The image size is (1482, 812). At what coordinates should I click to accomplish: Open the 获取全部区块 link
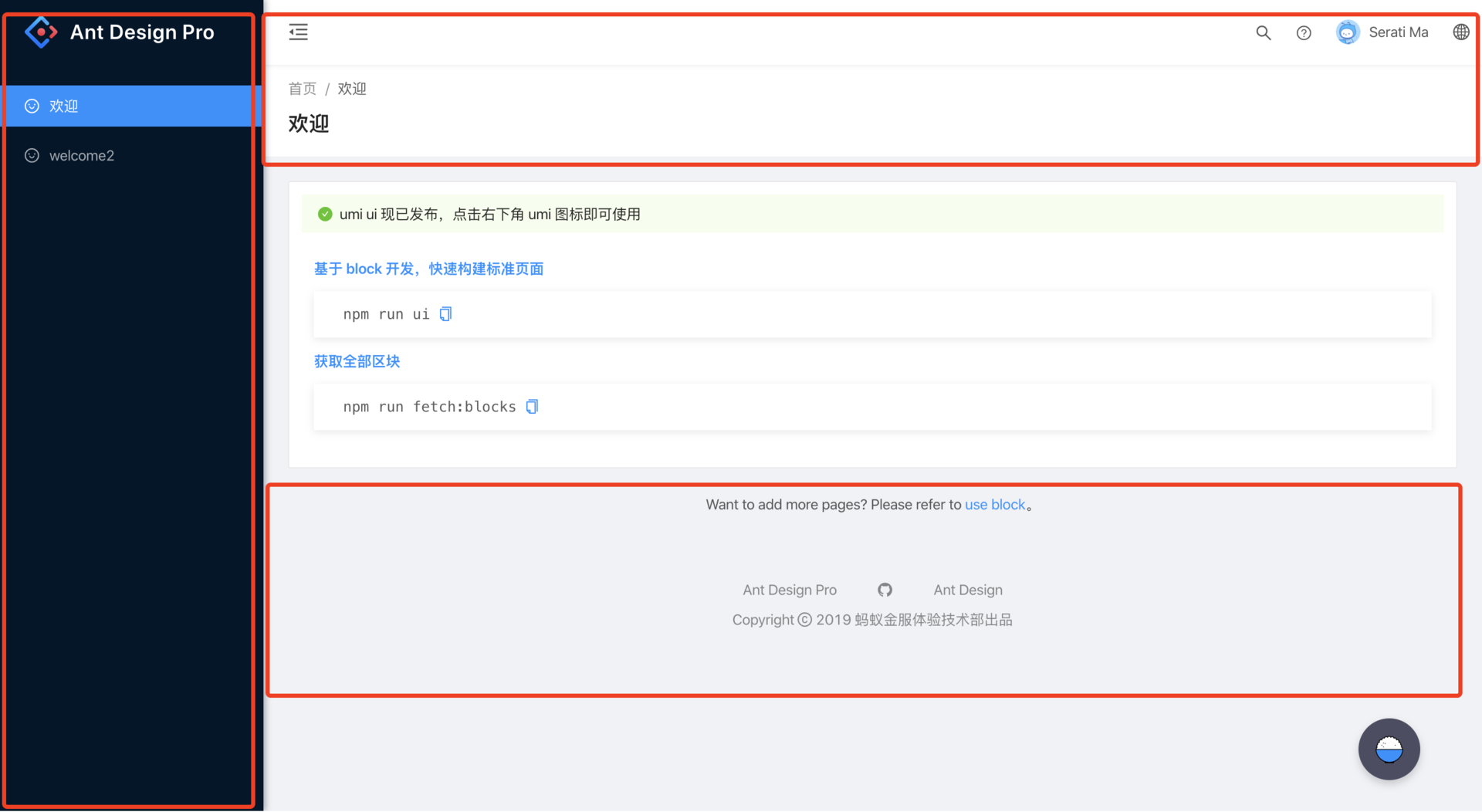[x=357, y=361]
